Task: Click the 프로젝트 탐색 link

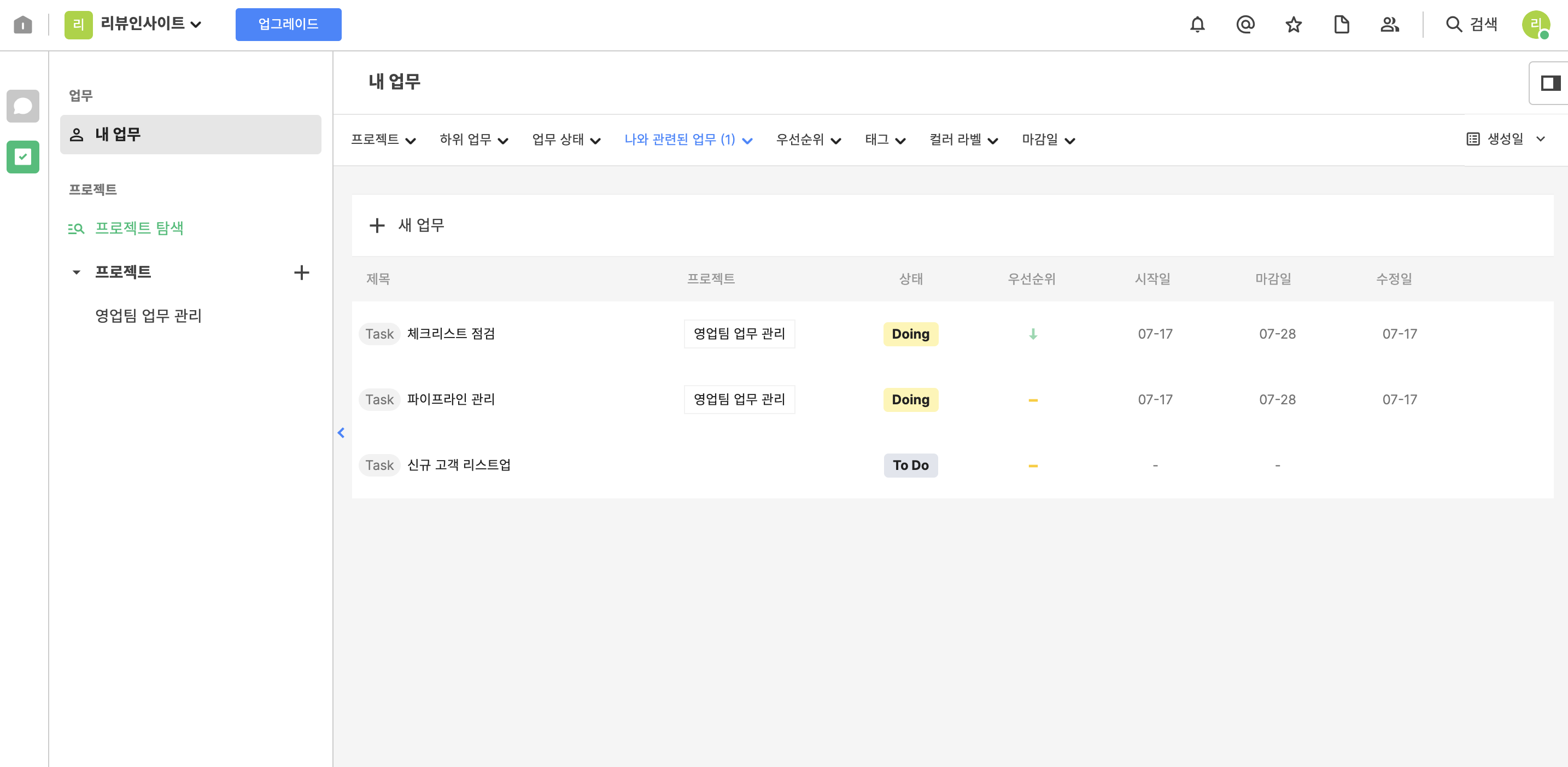Action: click(x=139, y=228)
